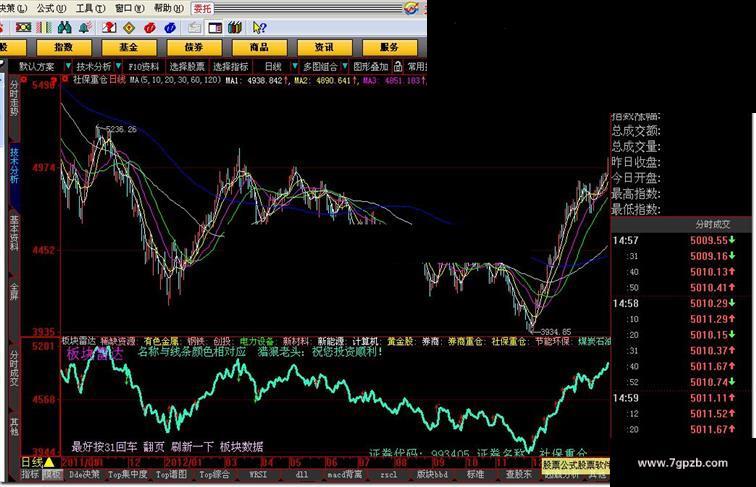Click the 债券 yellow button
This screenshot has width=756, height=487.
click(x=194, y=47)
